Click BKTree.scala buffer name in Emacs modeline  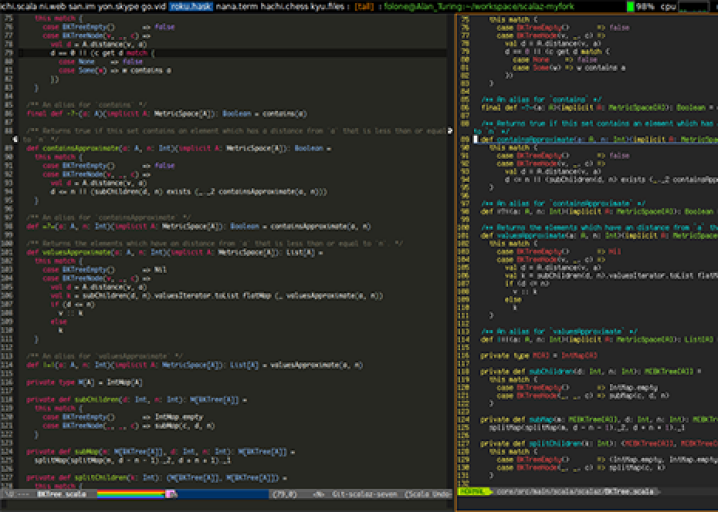point(61,493)
